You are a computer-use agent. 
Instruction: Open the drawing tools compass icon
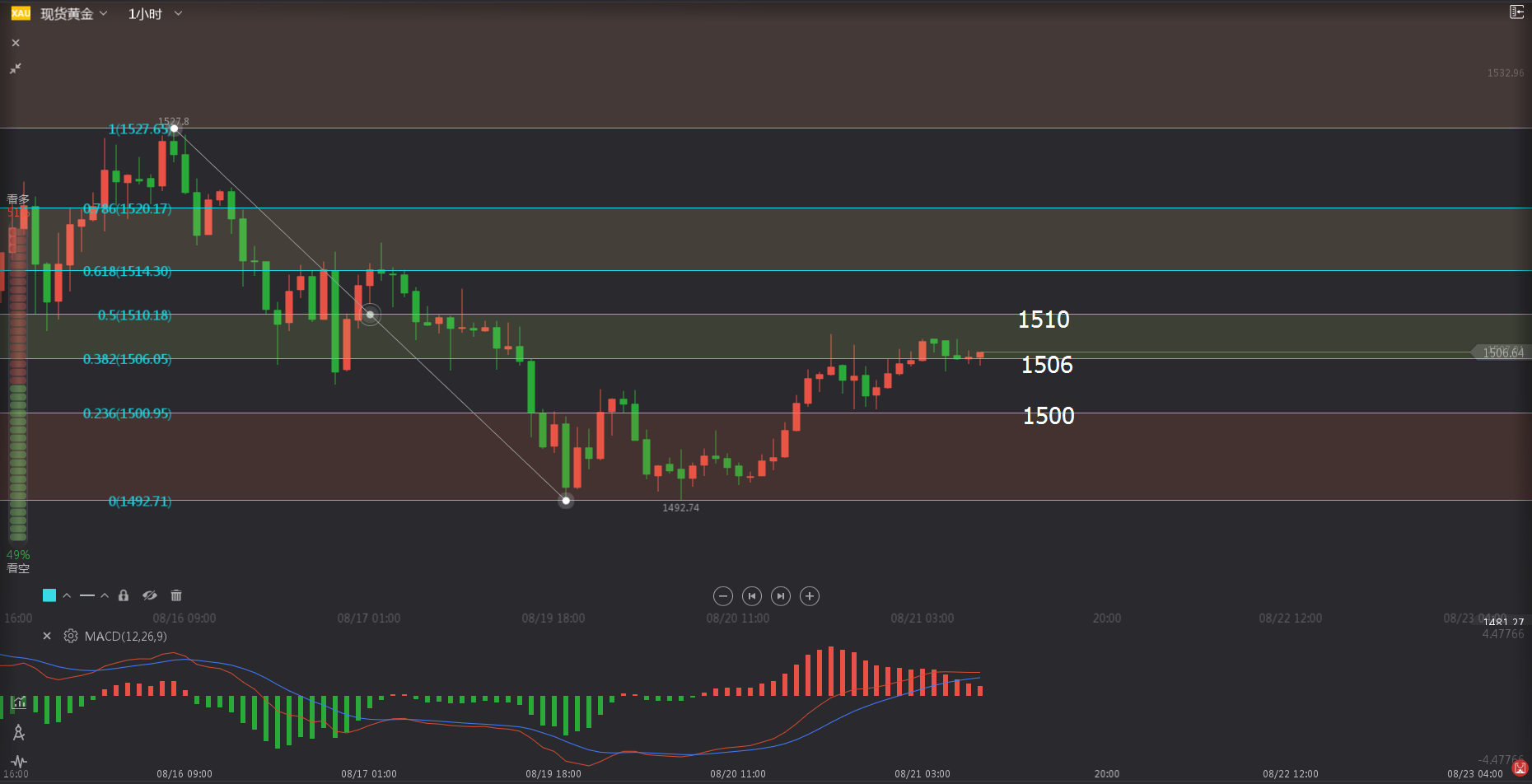tap(19, 732)
